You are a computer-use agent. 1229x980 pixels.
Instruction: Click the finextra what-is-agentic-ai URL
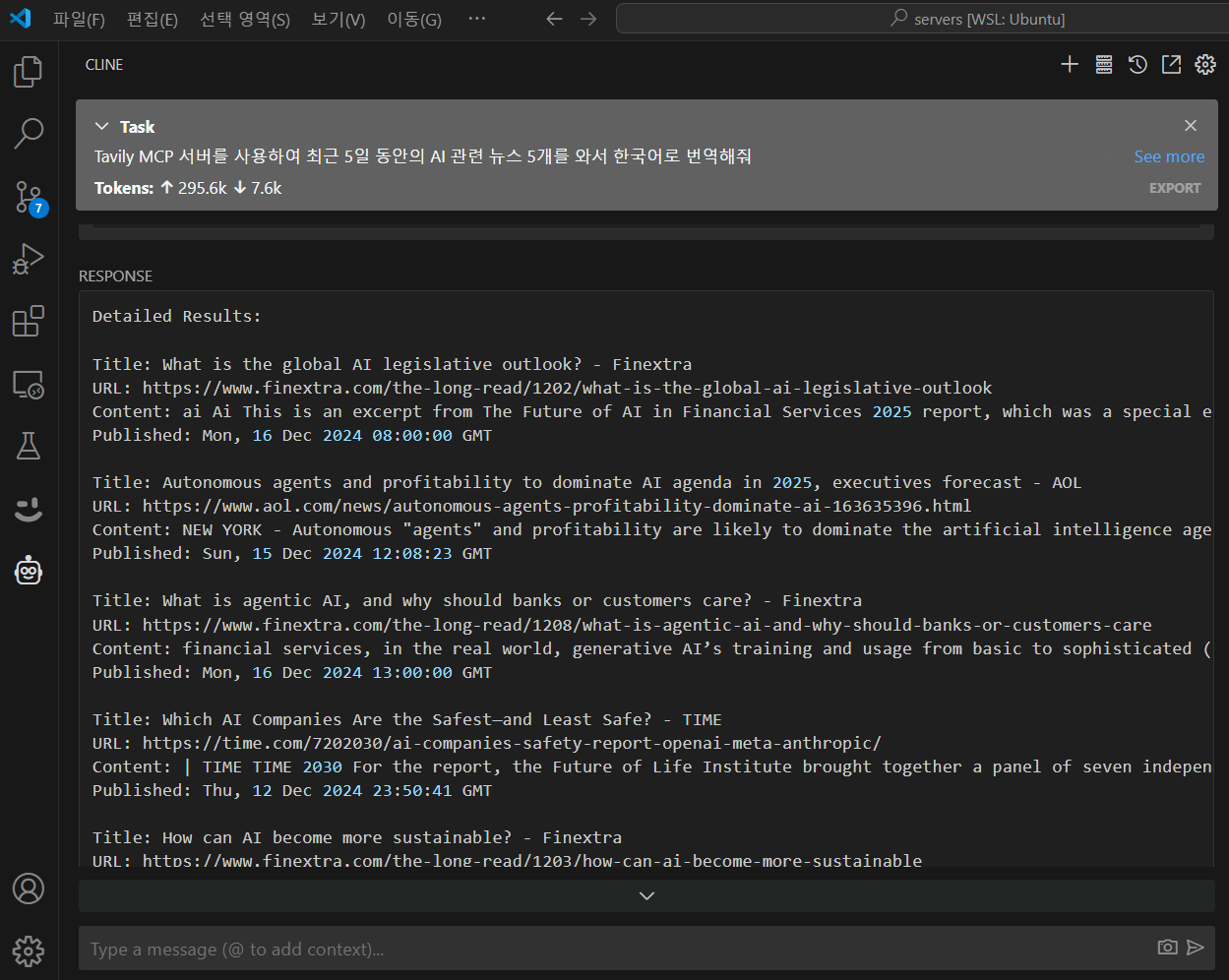coord(647,625)
